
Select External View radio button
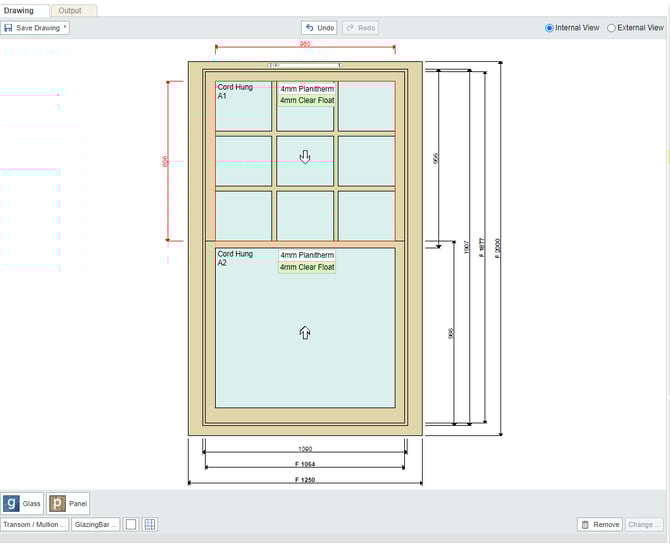click(612, 28)
